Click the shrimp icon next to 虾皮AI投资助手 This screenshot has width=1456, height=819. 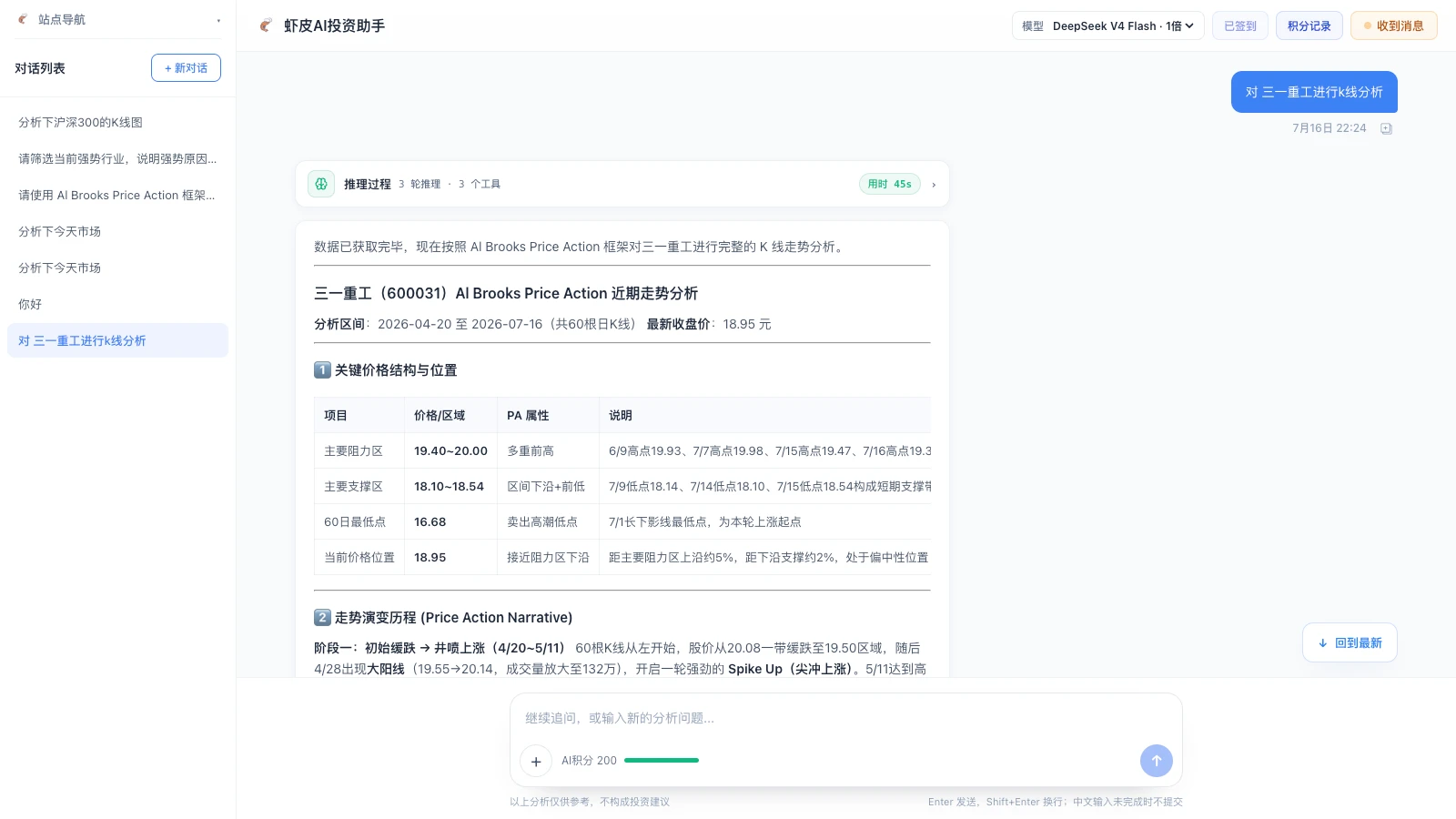pyautogui.click(x=266, y=25)
